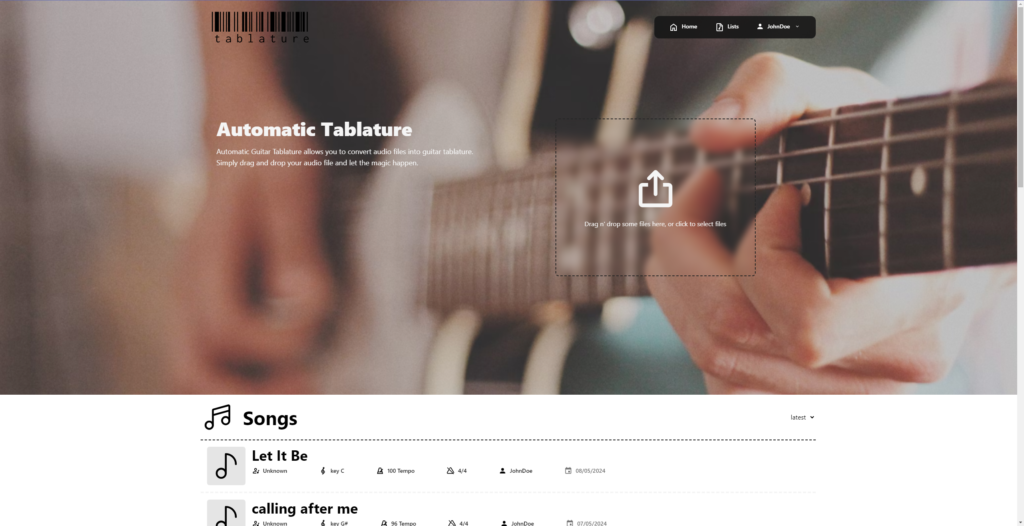
Task: Click the metronome icon beside 100 Tempo
Action: point(379,470)
